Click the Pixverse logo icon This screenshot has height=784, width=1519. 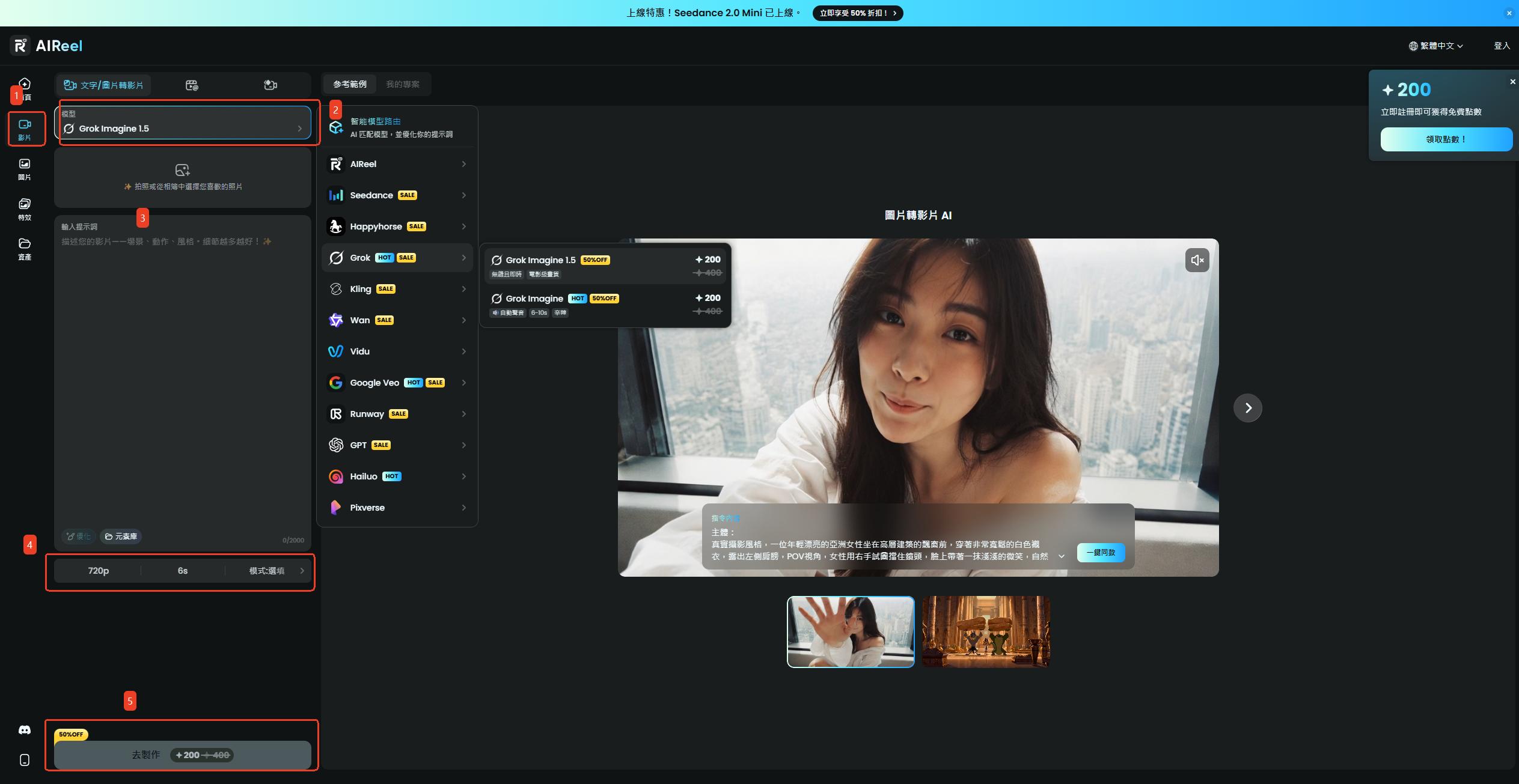tap(335, 508)
